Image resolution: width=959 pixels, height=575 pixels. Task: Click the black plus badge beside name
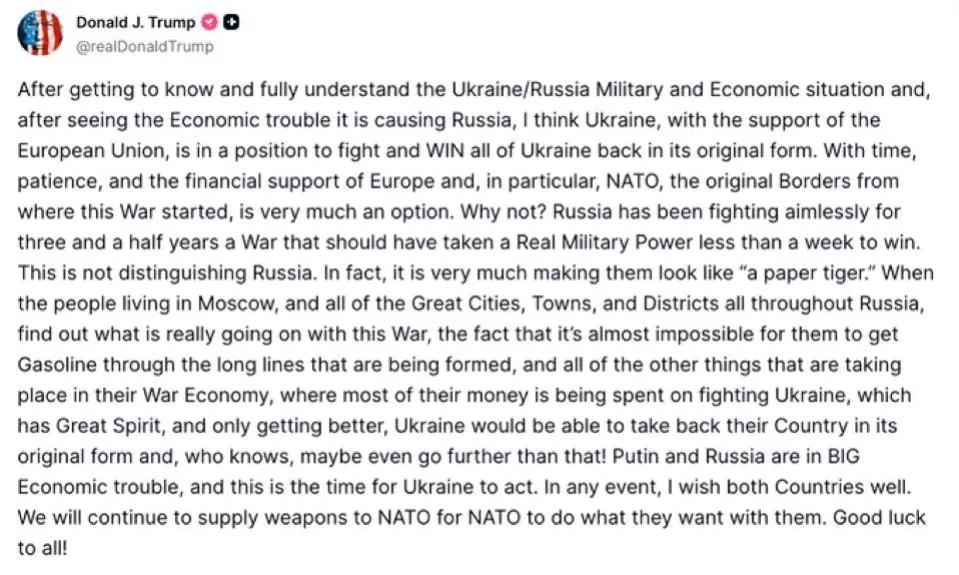point(232,23)
